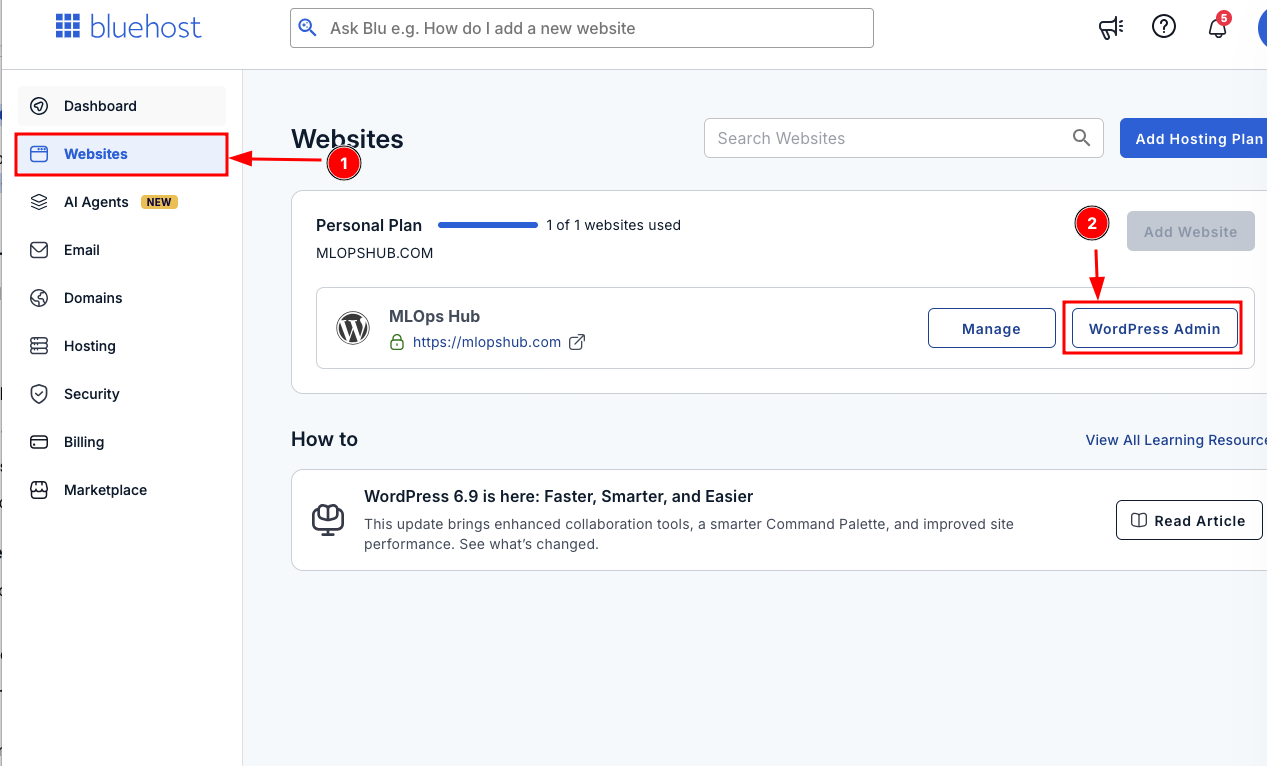
Task: Click the Billing credit card icon
Action: 39,442
